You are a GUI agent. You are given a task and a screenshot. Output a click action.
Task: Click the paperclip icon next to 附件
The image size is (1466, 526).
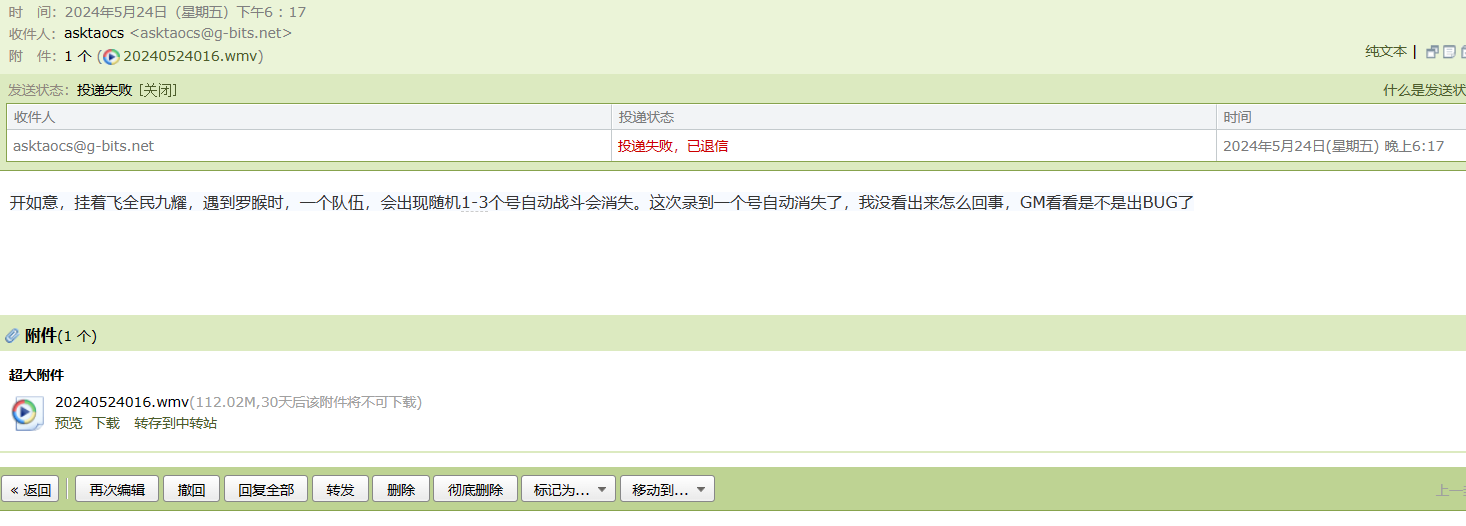point(12,336)
